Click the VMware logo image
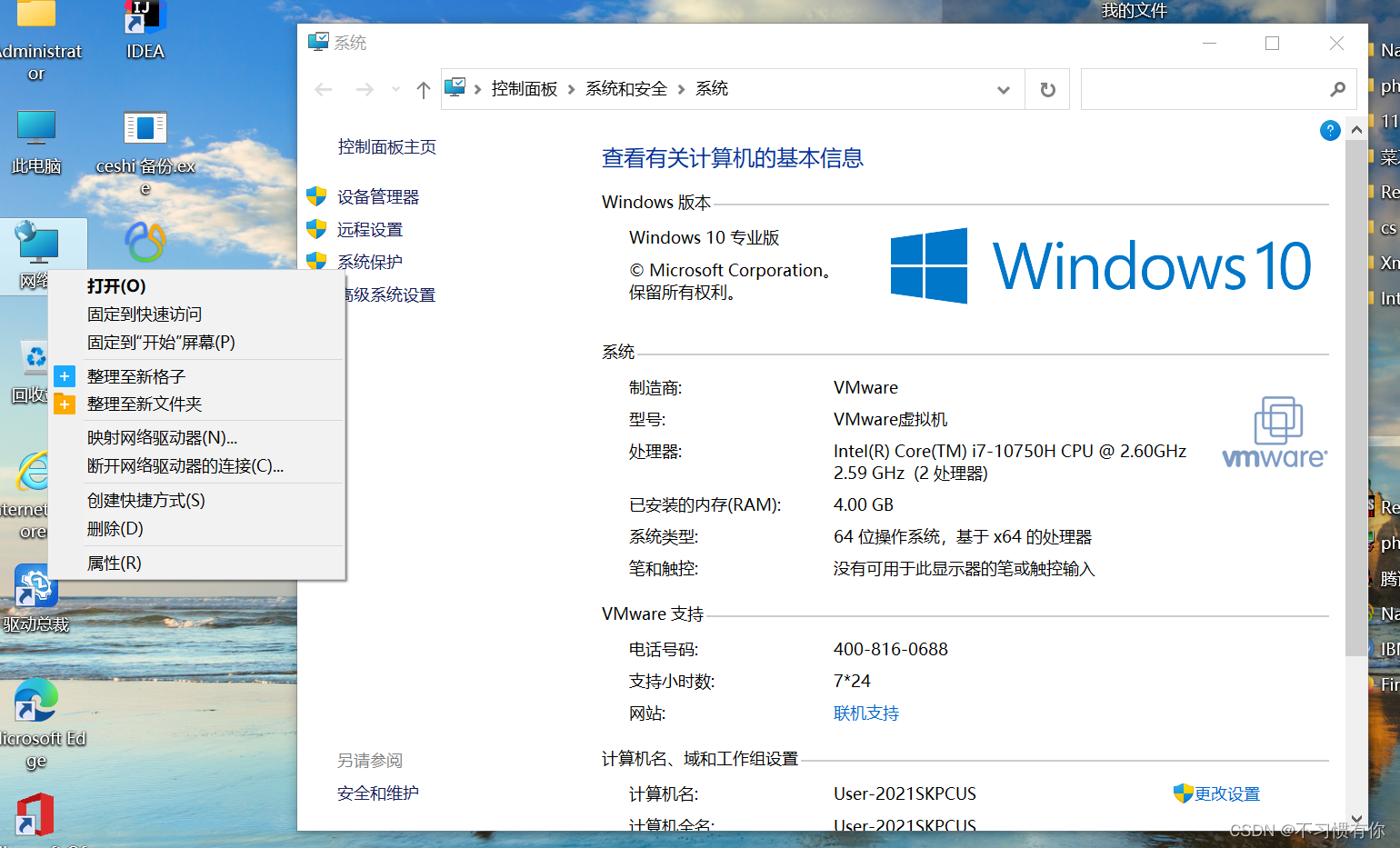The image size is (1400, 848). coord(1275,433)
